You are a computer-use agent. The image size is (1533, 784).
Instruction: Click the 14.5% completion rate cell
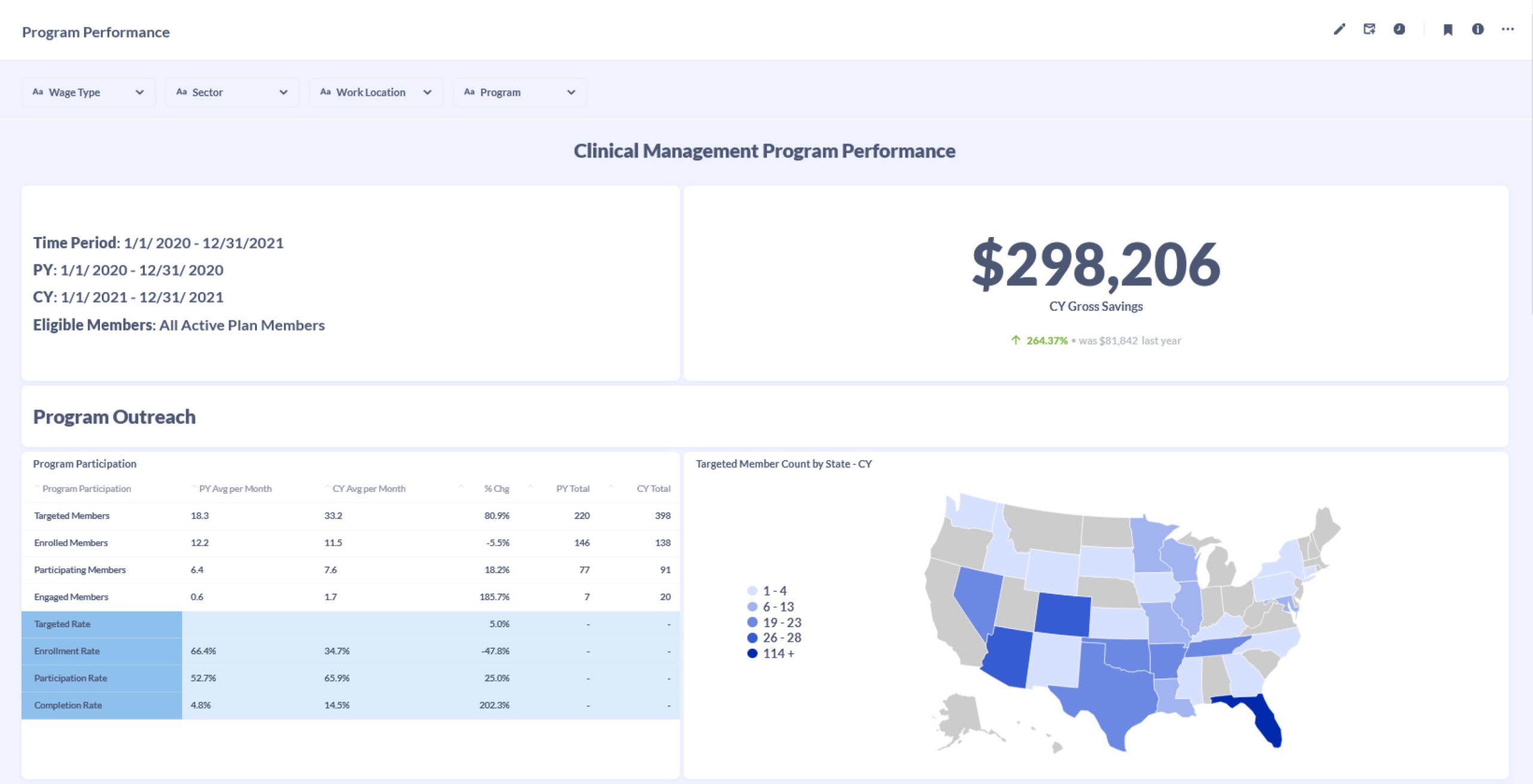pyautogui.click(x=337, y=705)
